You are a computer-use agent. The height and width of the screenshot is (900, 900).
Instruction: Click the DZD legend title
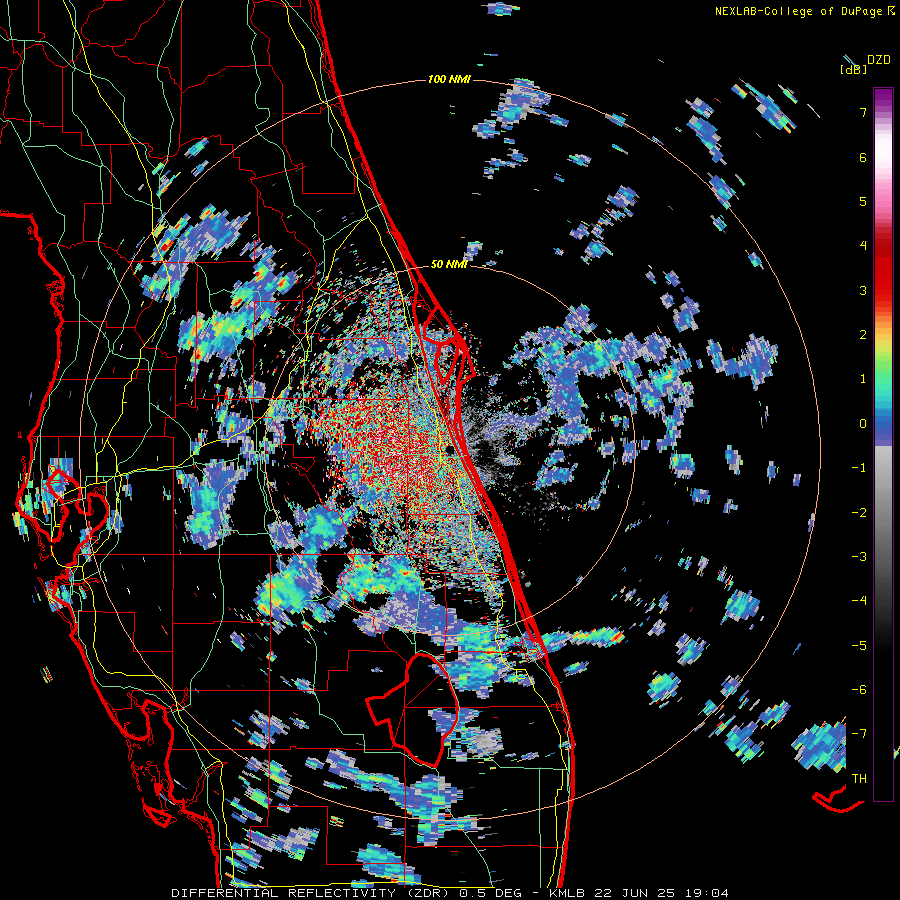point(878,60)
